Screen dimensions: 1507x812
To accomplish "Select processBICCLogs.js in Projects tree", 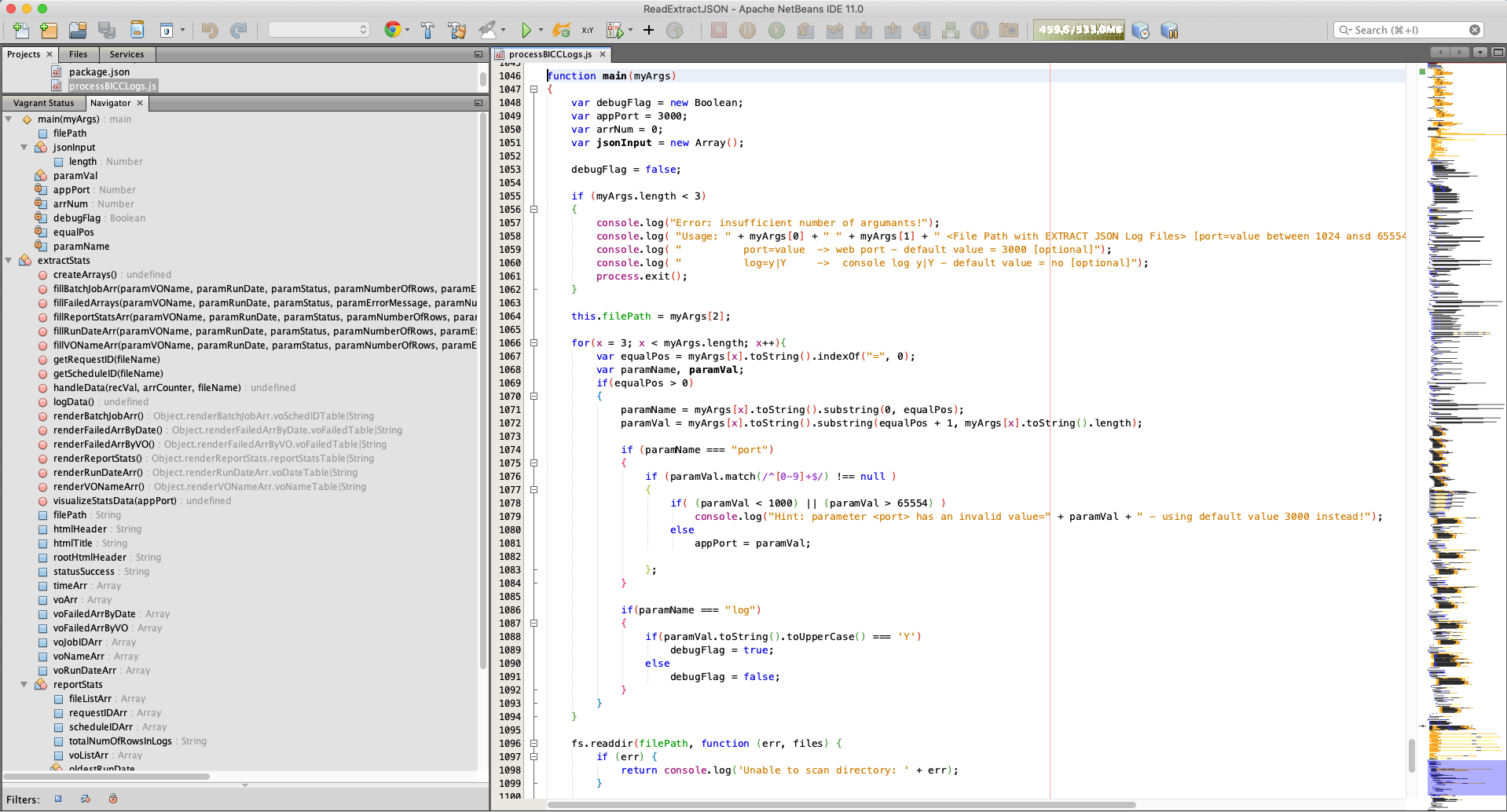I will click(112, 86).
